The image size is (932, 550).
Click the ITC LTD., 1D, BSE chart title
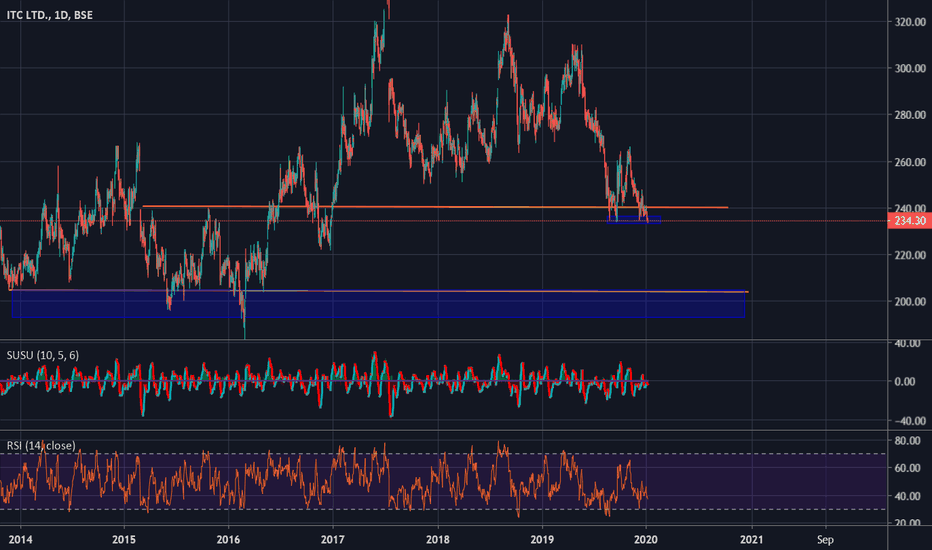(x=50, y=15)
